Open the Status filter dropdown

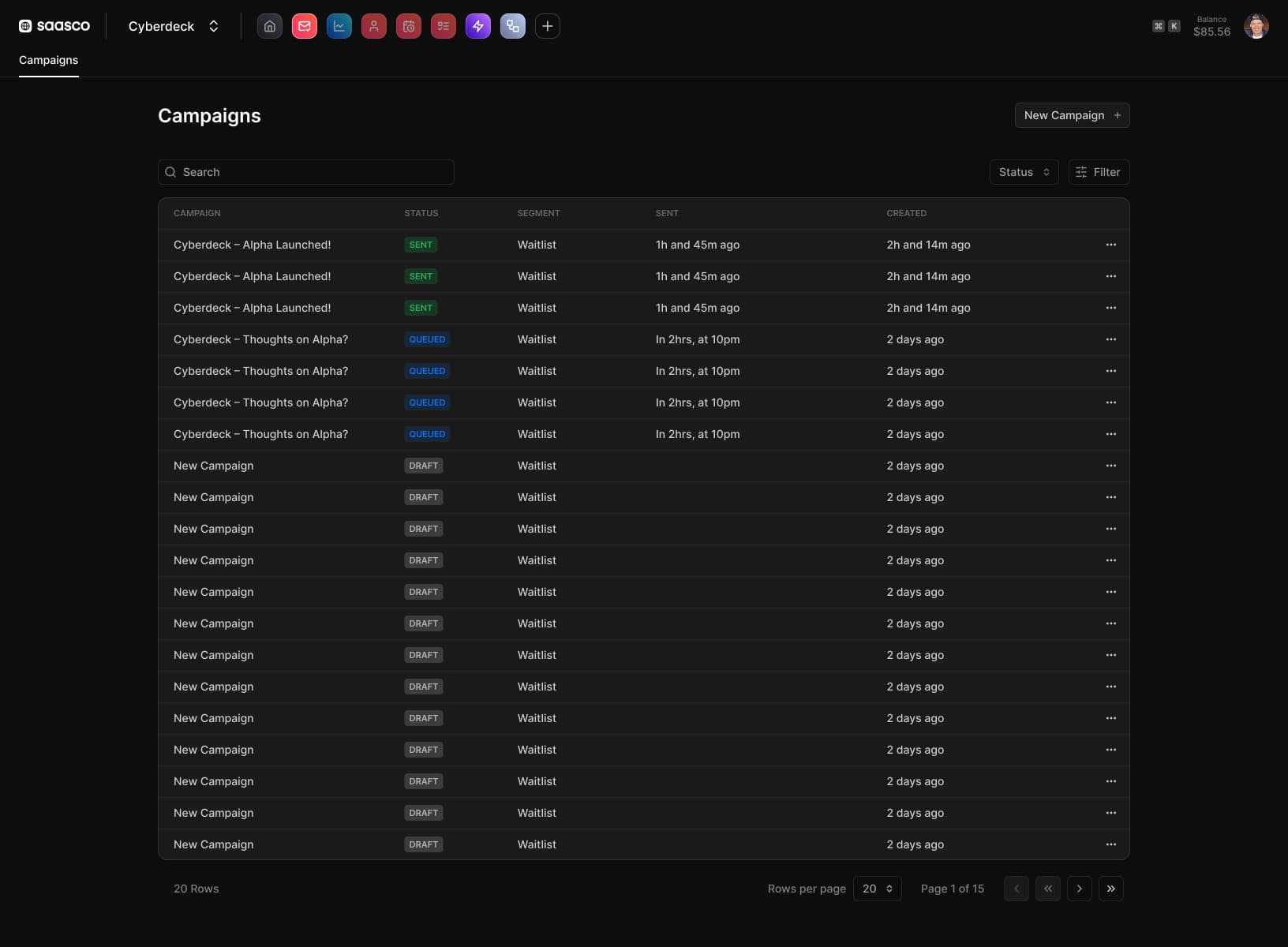1024,172
